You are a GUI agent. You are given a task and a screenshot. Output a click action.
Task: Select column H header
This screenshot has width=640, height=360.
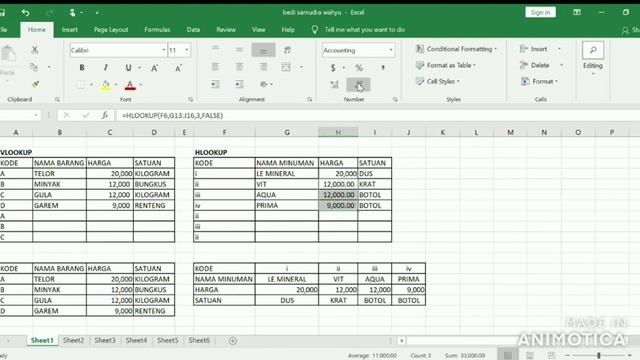pyautogui.click(x=338, y=132)
